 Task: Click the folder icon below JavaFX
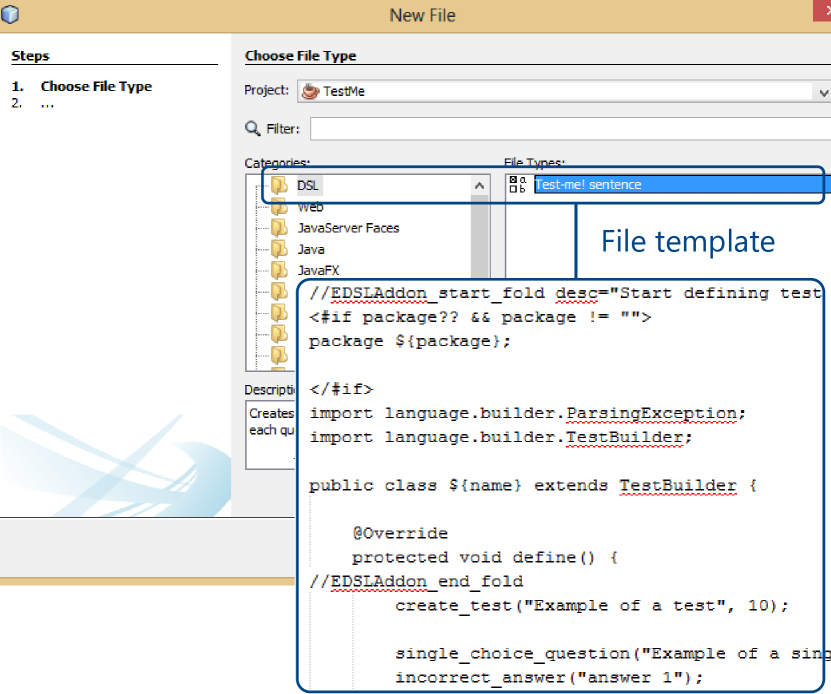point(279,291)
